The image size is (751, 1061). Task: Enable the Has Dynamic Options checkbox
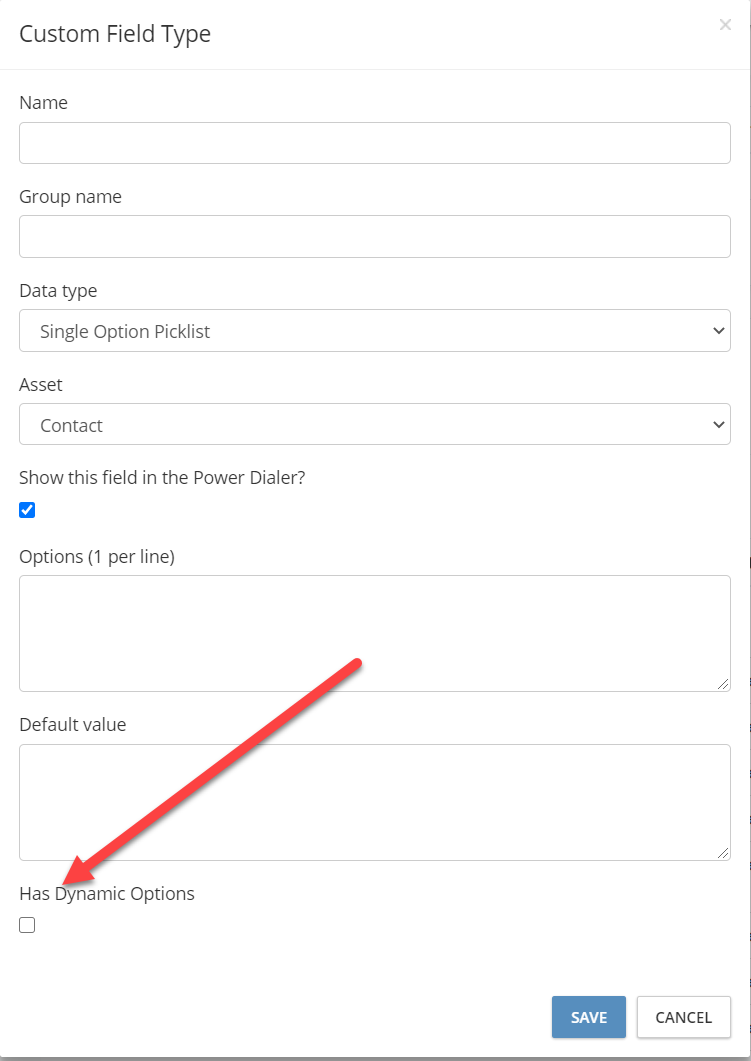[27, 925]
